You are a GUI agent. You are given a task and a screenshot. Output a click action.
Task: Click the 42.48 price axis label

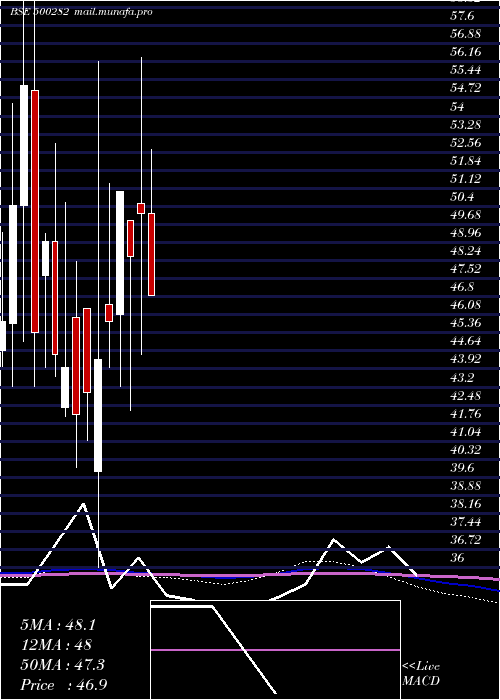click(x=466, y=396)
